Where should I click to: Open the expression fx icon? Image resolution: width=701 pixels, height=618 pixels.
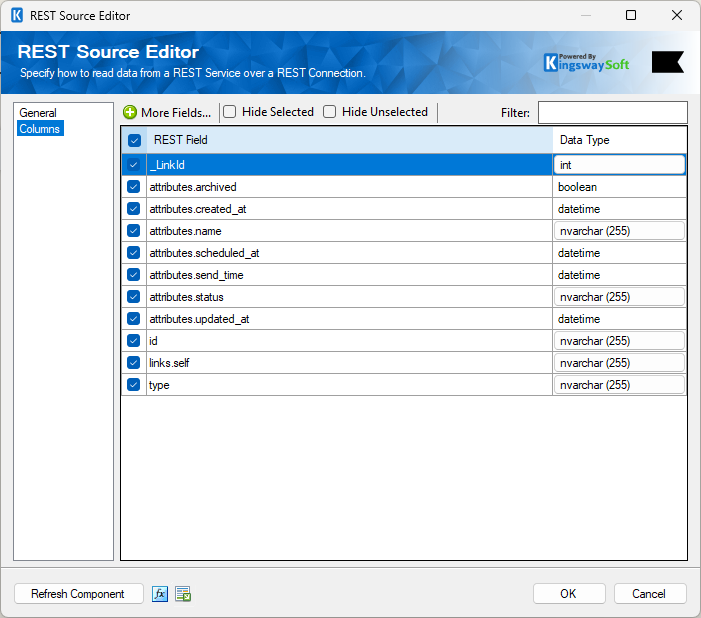click(x=160, y=594)
